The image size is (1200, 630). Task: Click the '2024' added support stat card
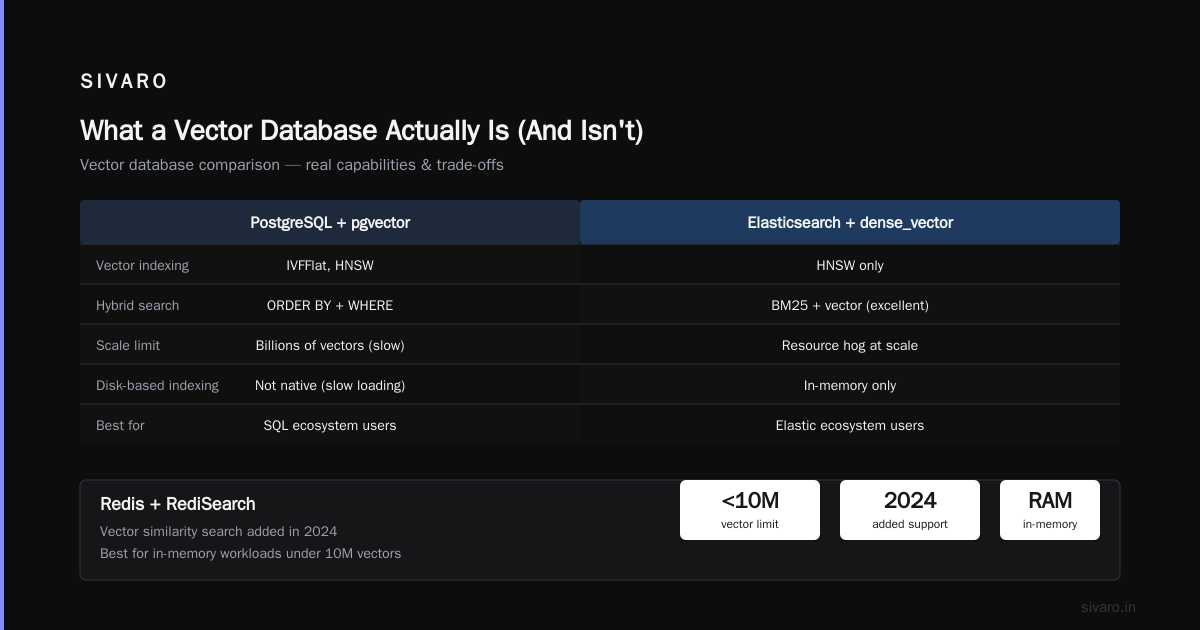tap(910, 510)
